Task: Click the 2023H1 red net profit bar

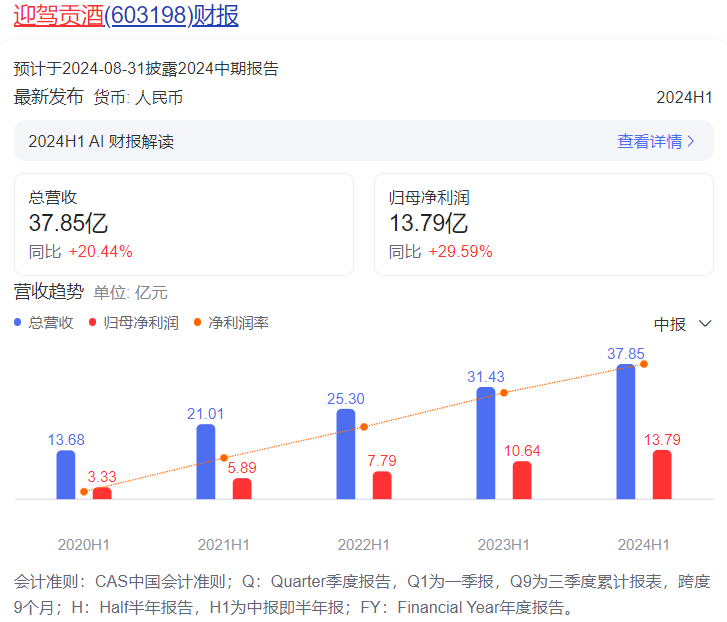Action: 522,480
